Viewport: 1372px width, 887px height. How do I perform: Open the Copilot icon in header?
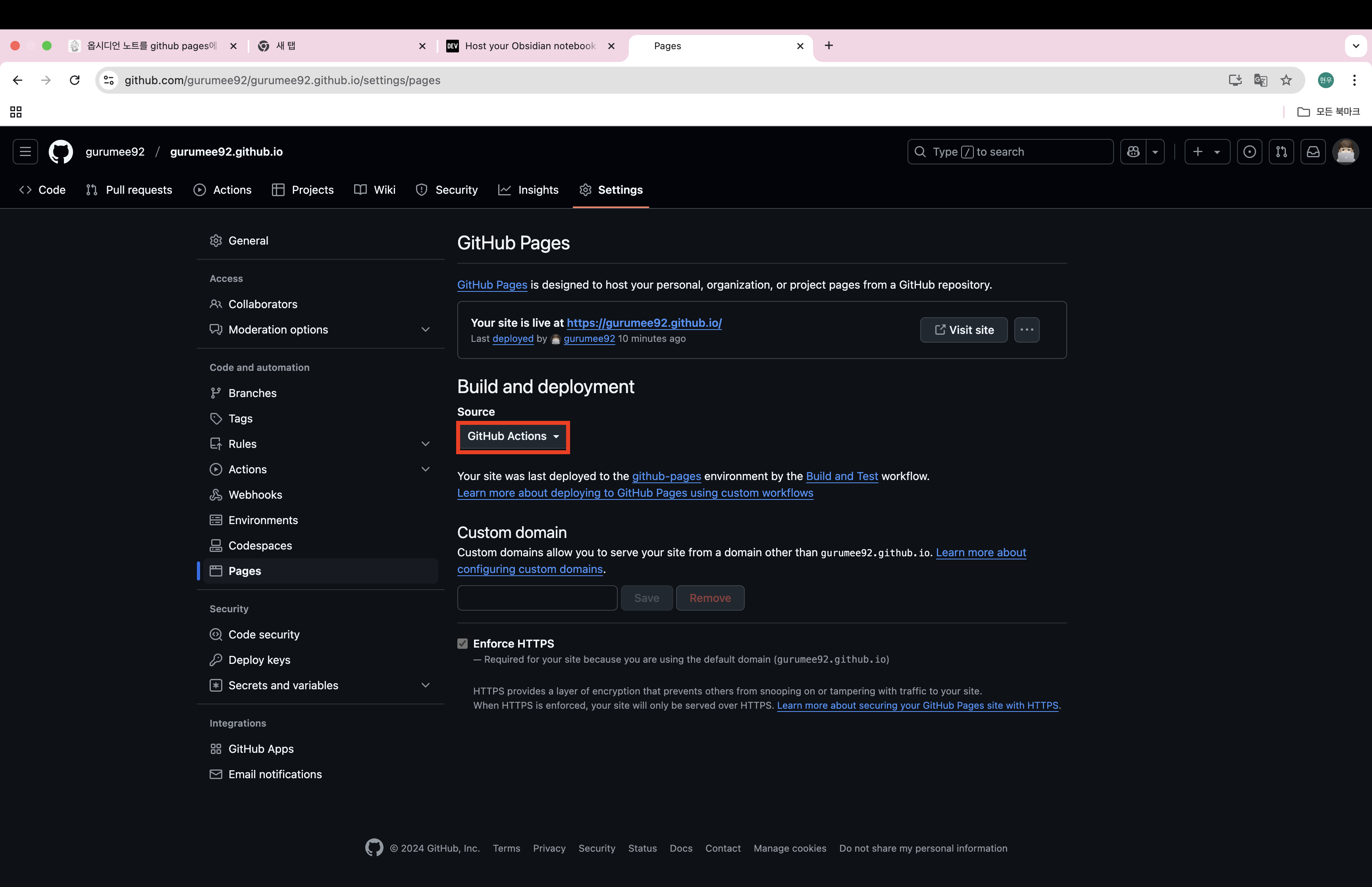[1133, 152]
